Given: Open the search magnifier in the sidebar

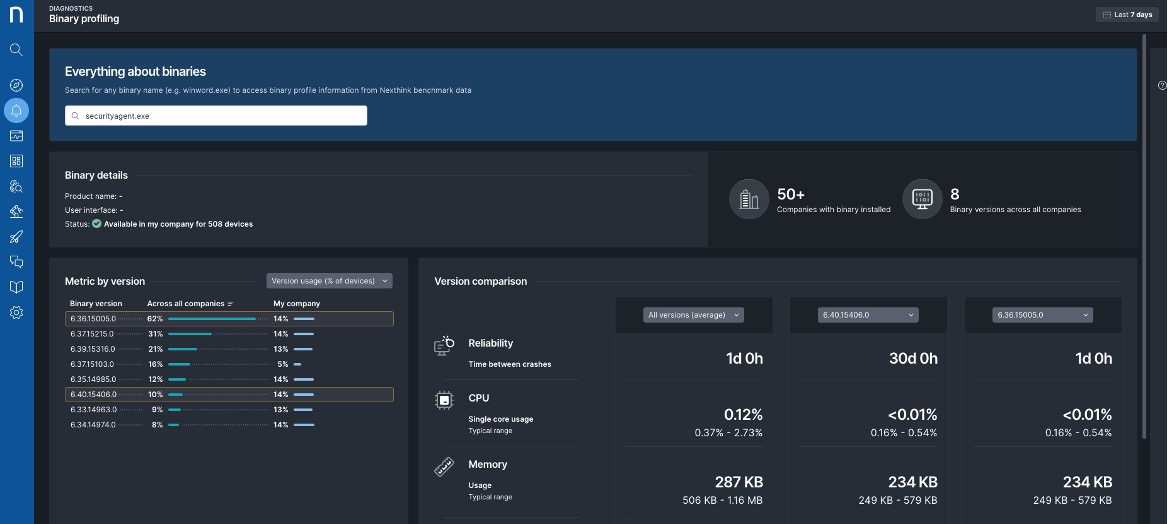Looking at the screenshot, I should tap(16, 49).
